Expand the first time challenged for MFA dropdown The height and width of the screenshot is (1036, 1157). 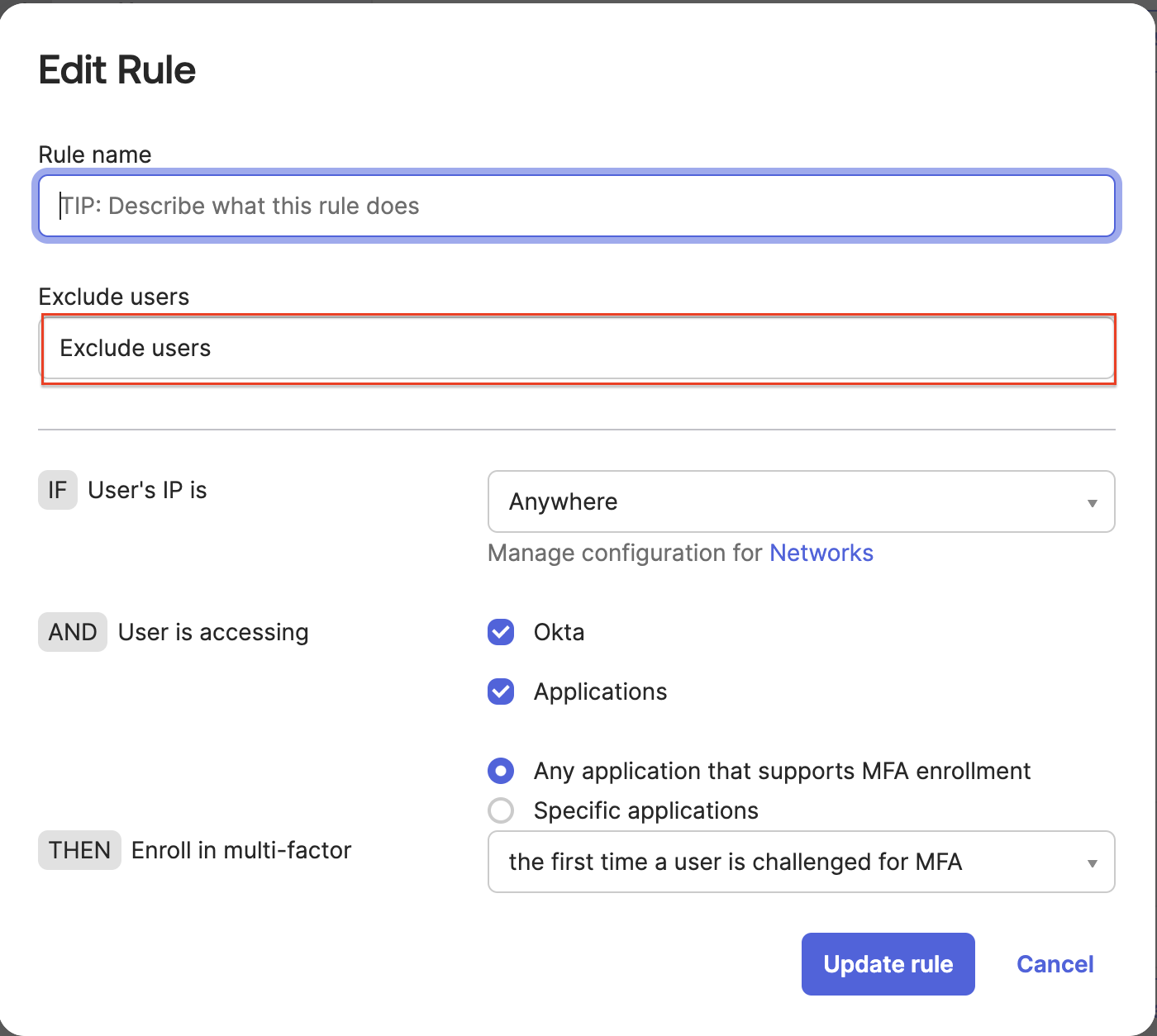[801, 862]
